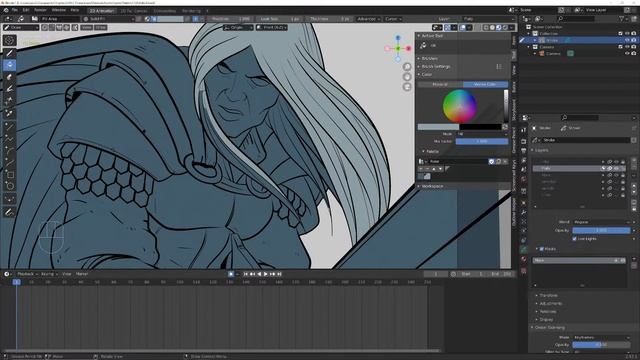Select the Fill bucket tool in toolbar
The width and height of the screenshot is (640, 360).
10,65
